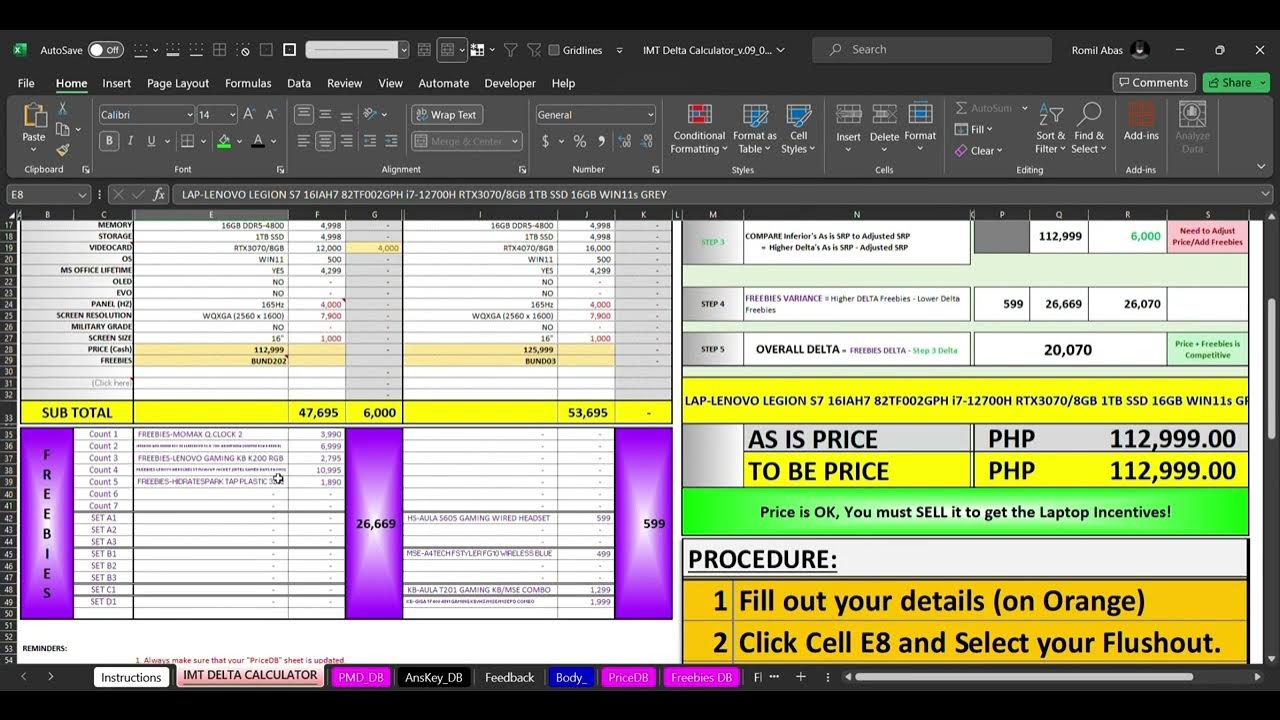1280x720 pixels.
Task: Switch to the Formulas tab
Action: pyautogui.click(x=248, y=83)
